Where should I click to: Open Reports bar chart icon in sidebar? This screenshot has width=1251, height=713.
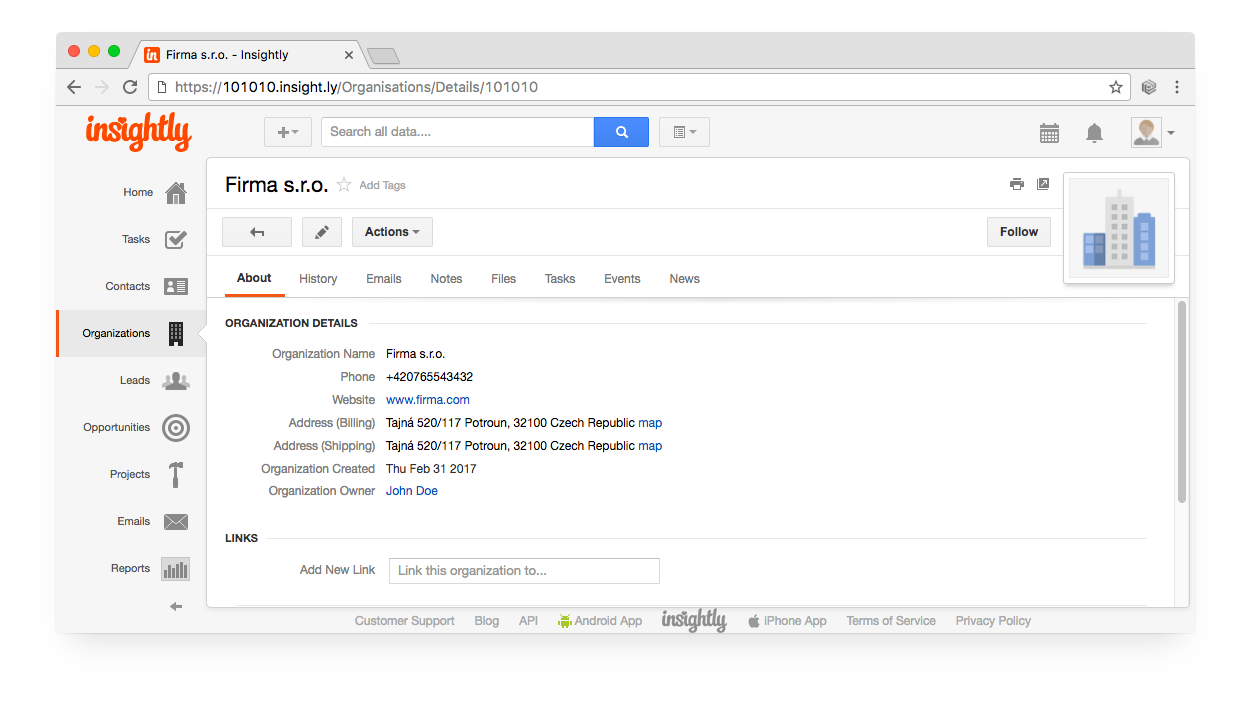tap(176, 569)
